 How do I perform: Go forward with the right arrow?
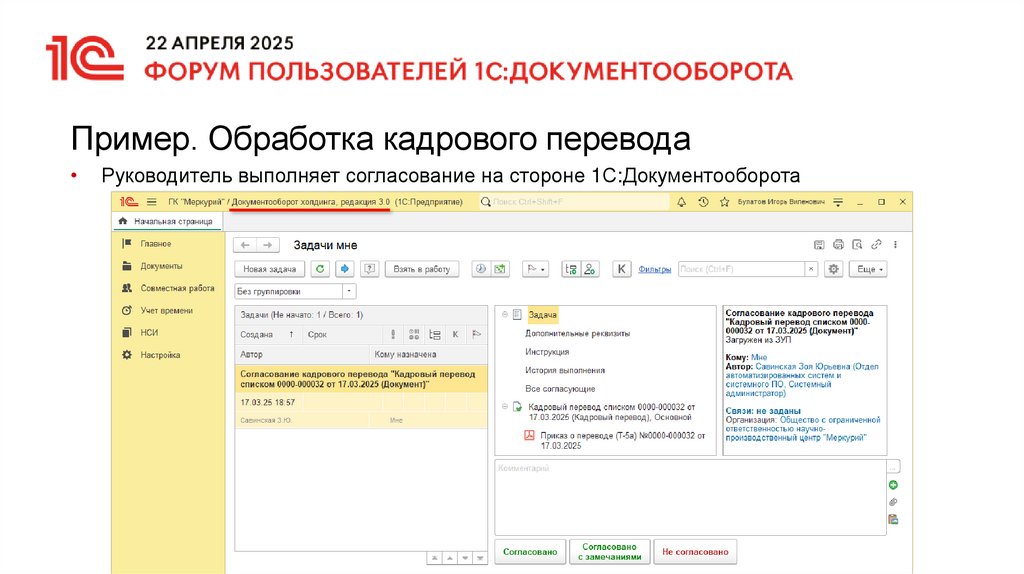tap(267, 245)
